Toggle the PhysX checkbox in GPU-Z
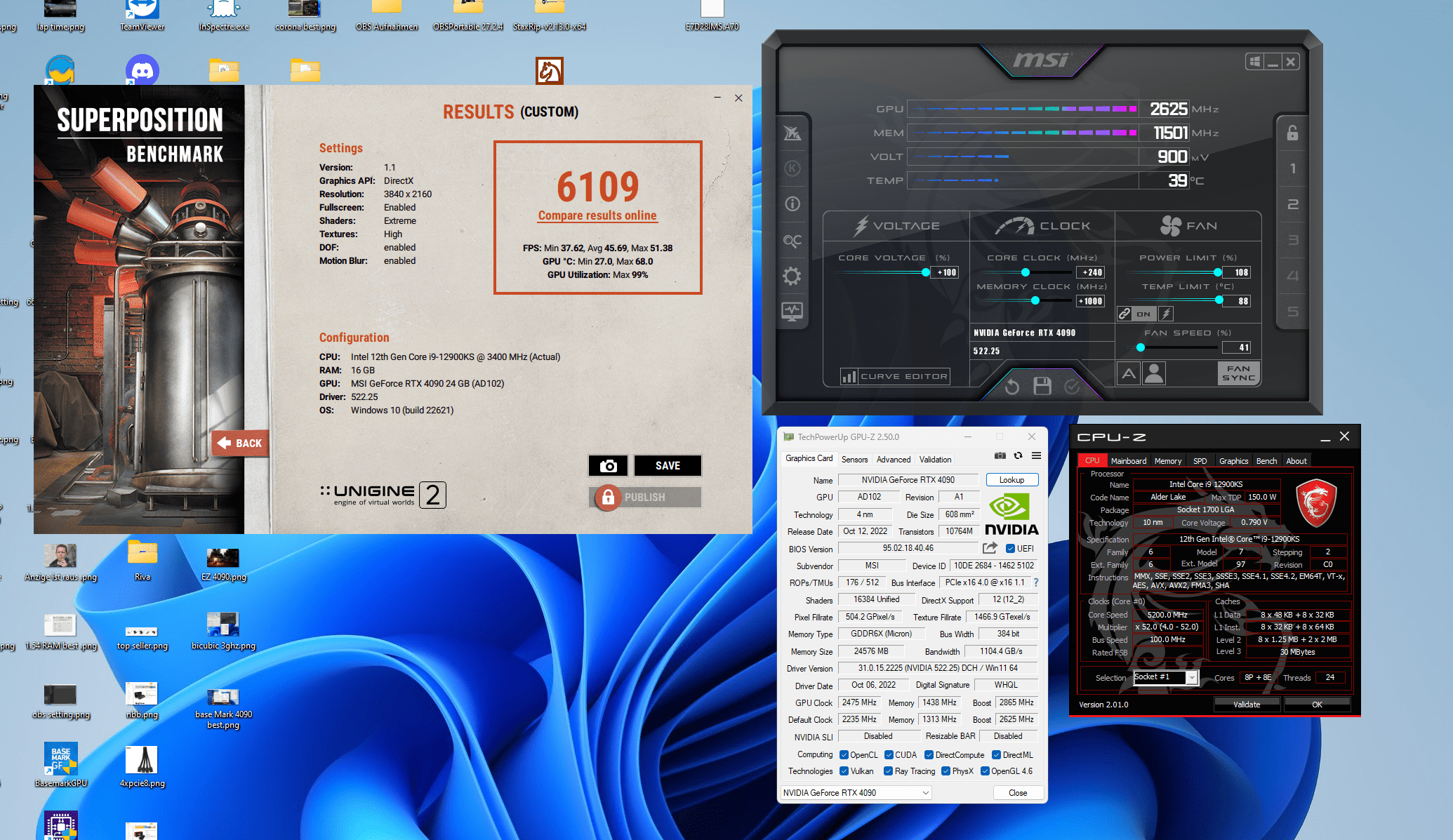1453x840 pixels. [x=946, y=771]
